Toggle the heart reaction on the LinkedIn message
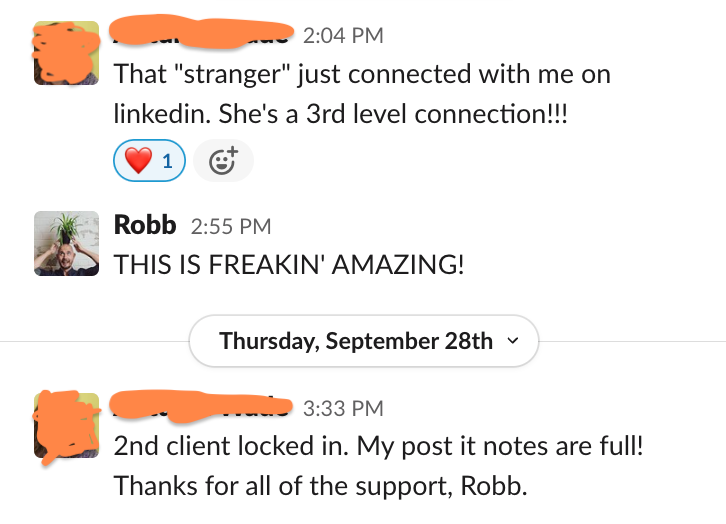 pos(150,160)
